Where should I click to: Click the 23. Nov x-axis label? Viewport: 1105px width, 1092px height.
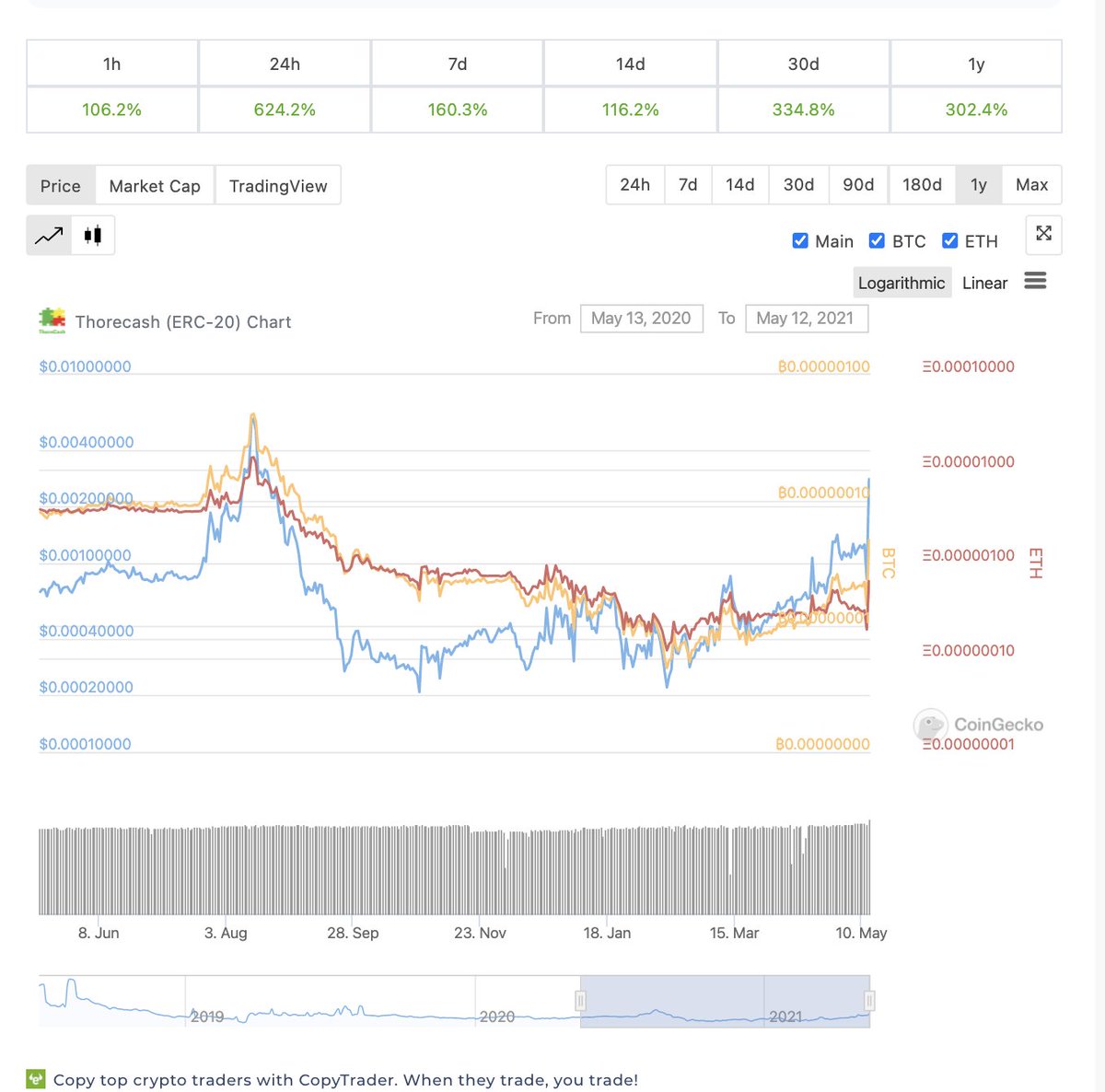(x=480, y=933)
